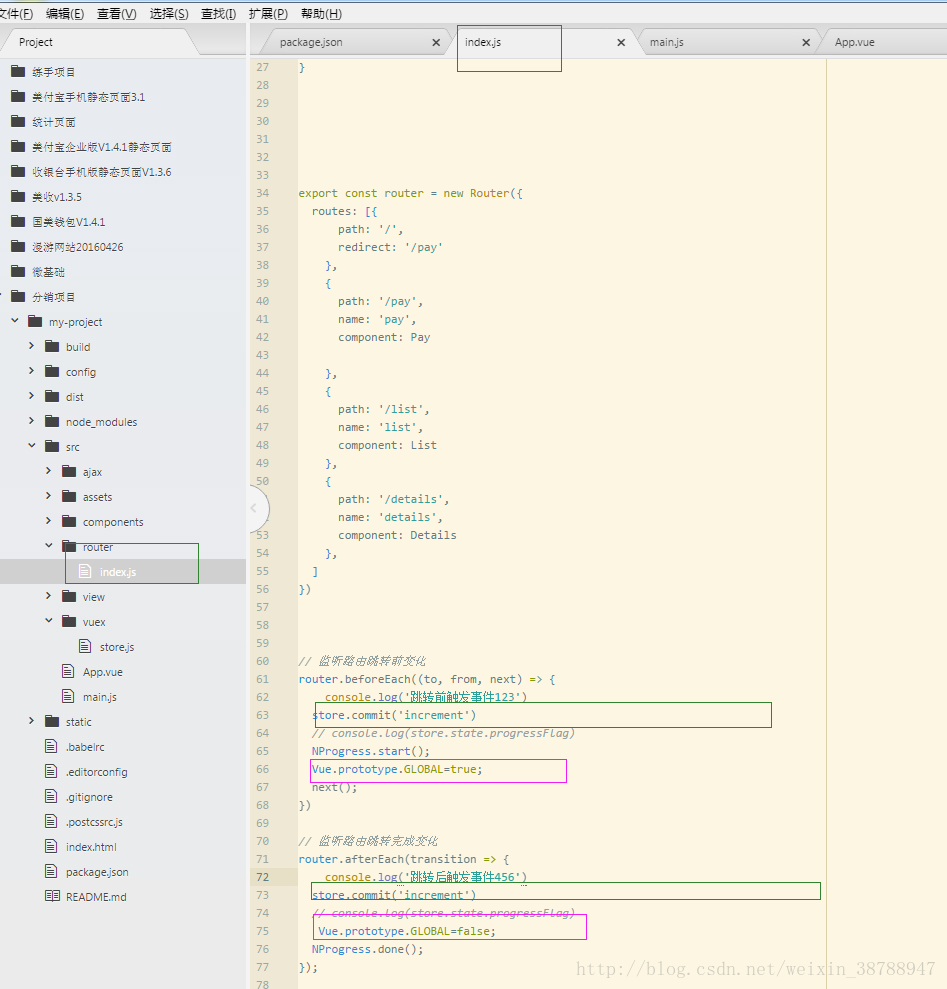Click the store.js file icon
947x989 pixels.
click(85, 646)
